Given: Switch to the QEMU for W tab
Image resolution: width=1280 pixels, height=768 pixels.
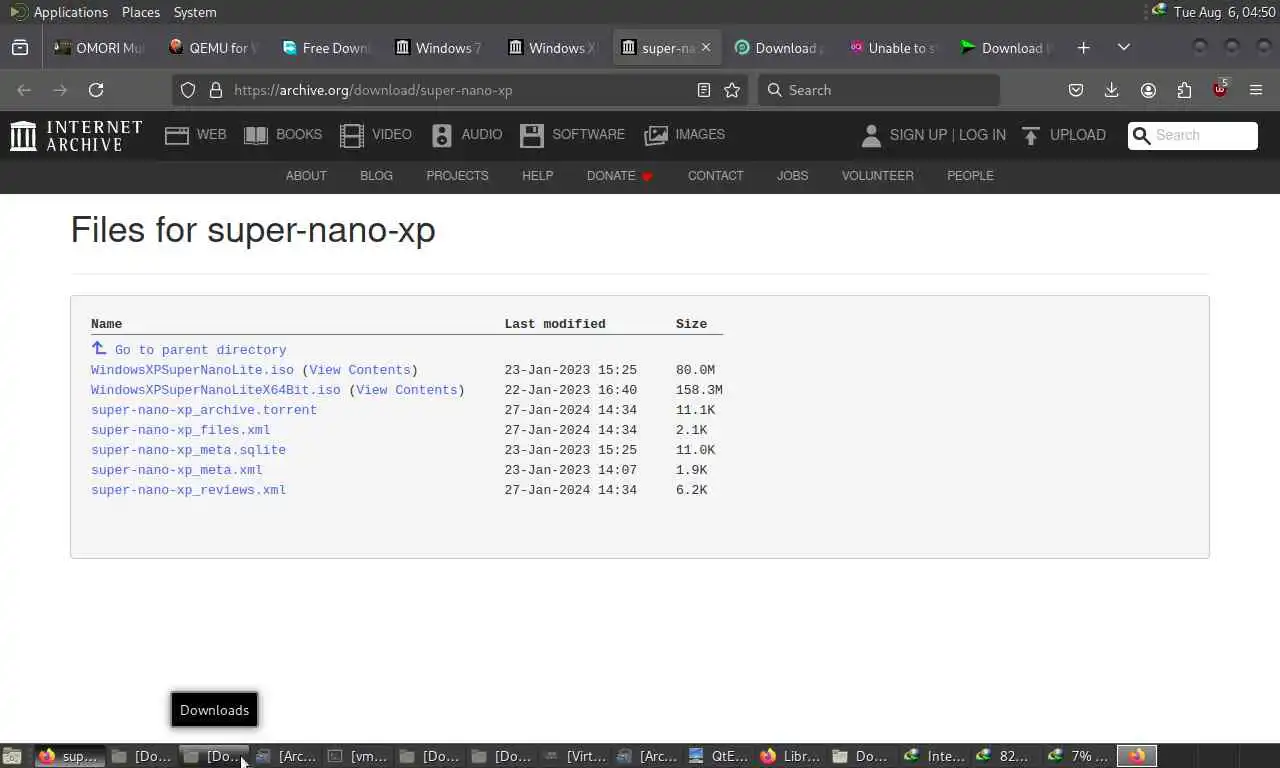Looking at the screenshot, I should click(x=214, y=48).
